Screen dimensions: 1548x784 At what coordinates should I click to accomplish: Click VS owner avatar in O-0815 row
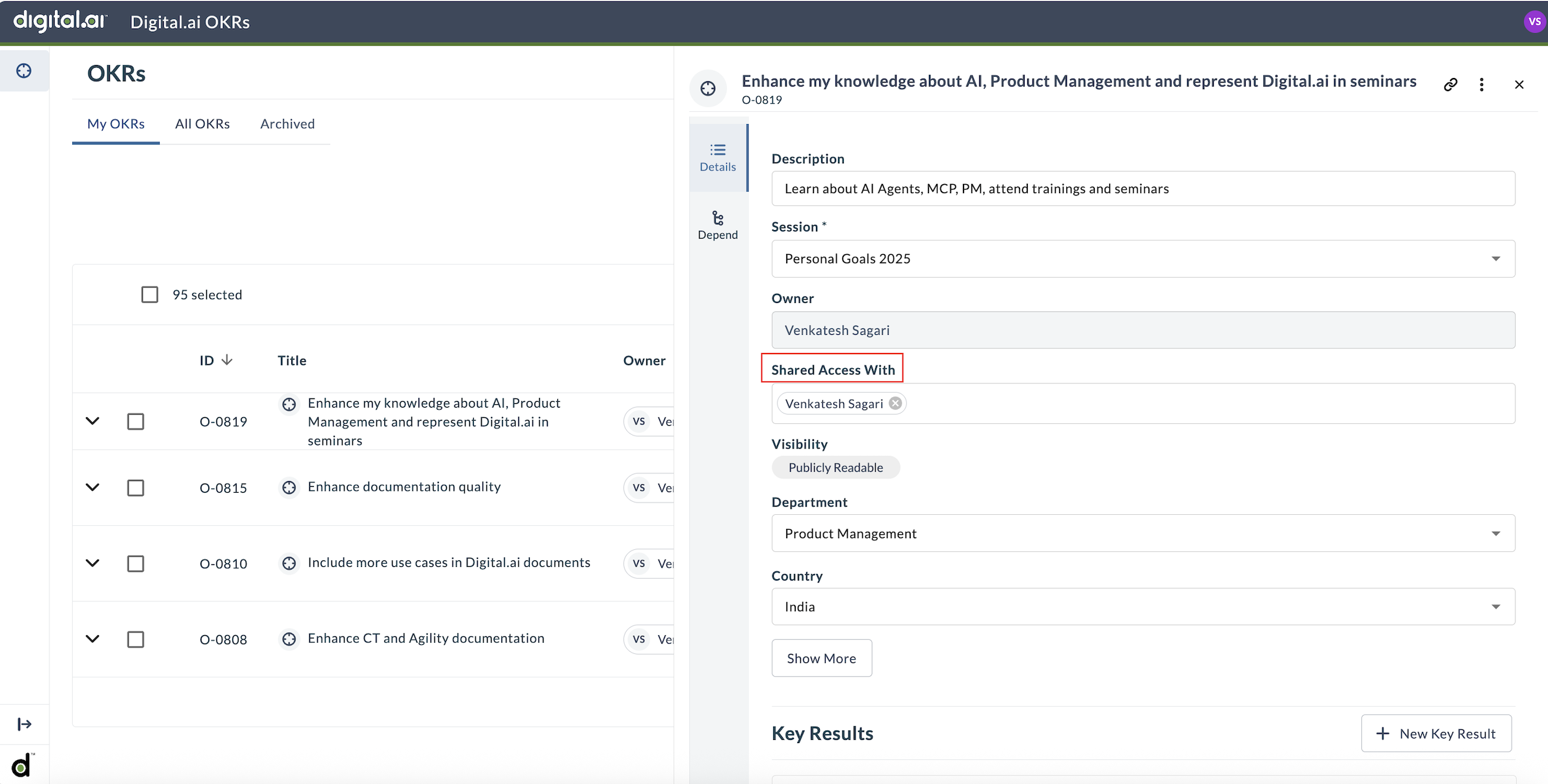[639, 488]
